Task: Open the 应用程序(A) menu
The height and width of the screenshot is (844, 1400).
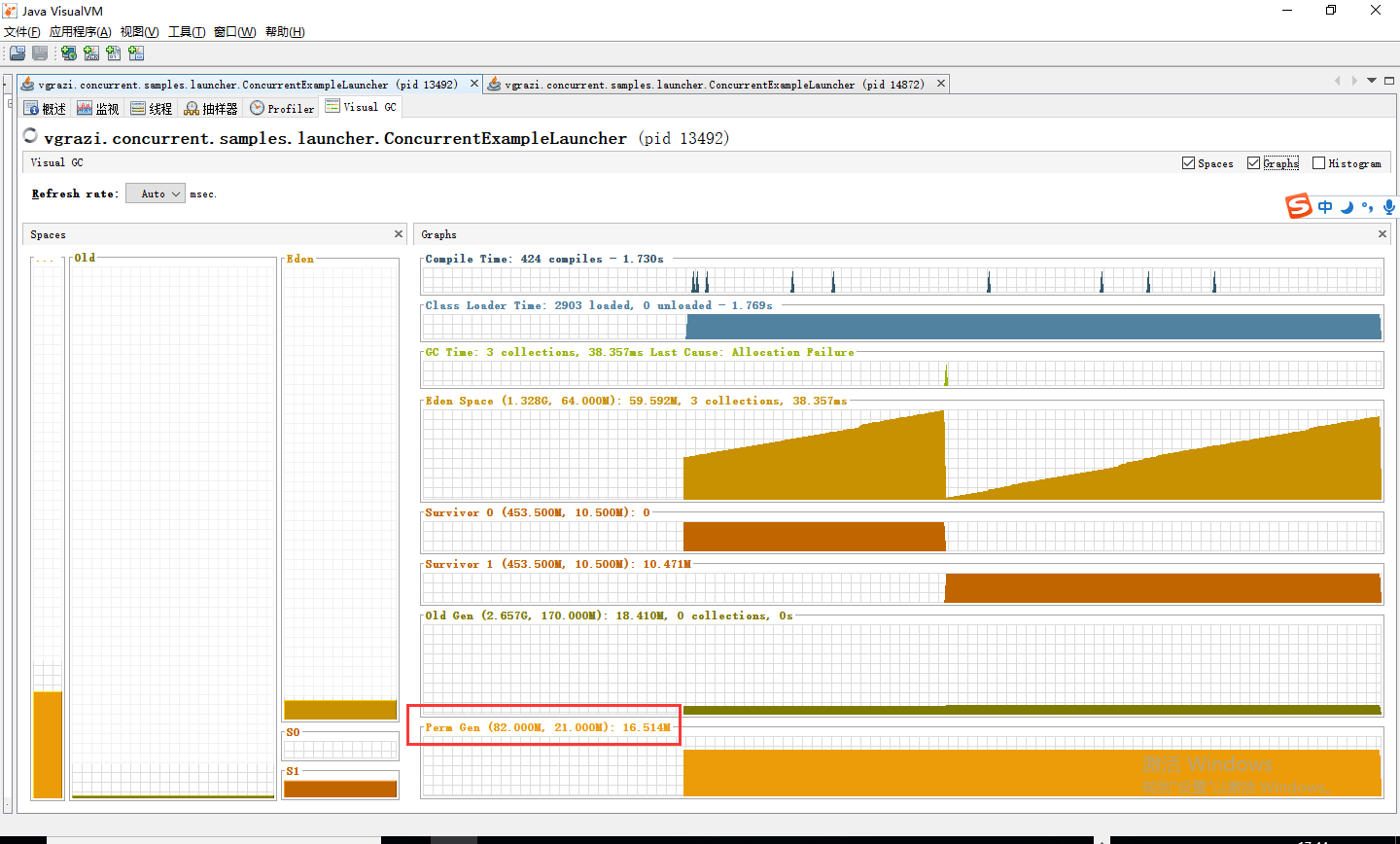Action: click(81, 32)
